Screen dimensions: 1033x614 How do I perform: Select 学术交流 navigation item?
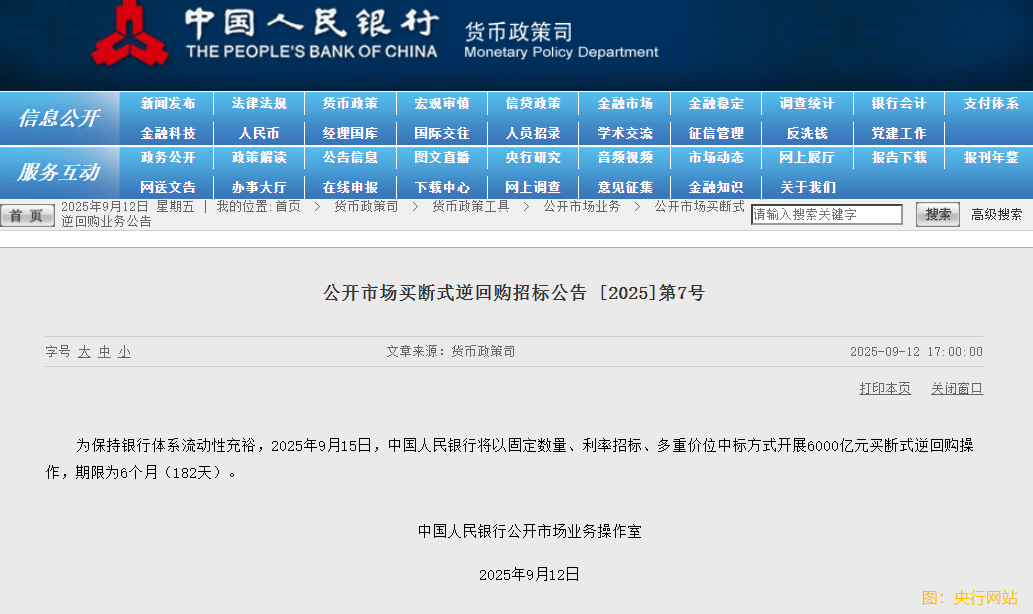pyautogui.click(x=625, y=133)
